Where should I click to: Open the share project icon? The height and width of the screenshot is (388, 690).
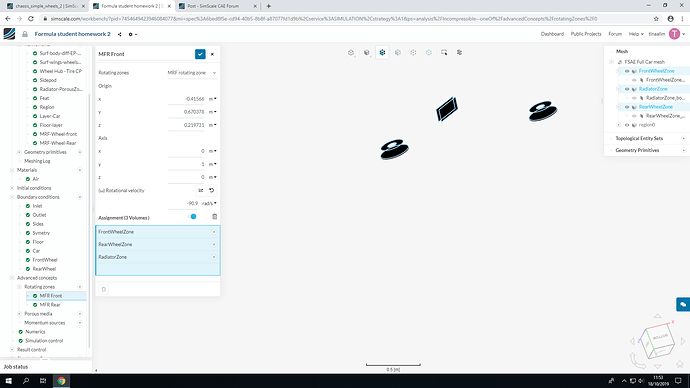(119, 34)
